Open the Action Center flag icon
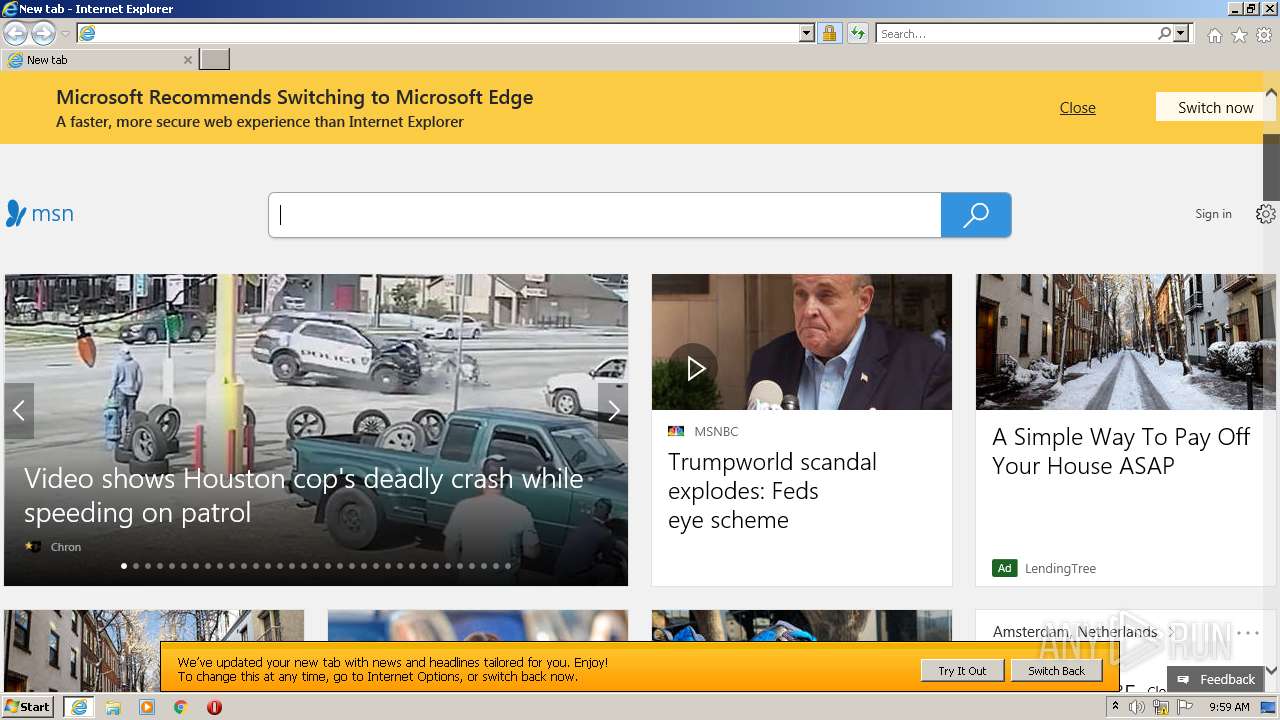 [1185, 707]
